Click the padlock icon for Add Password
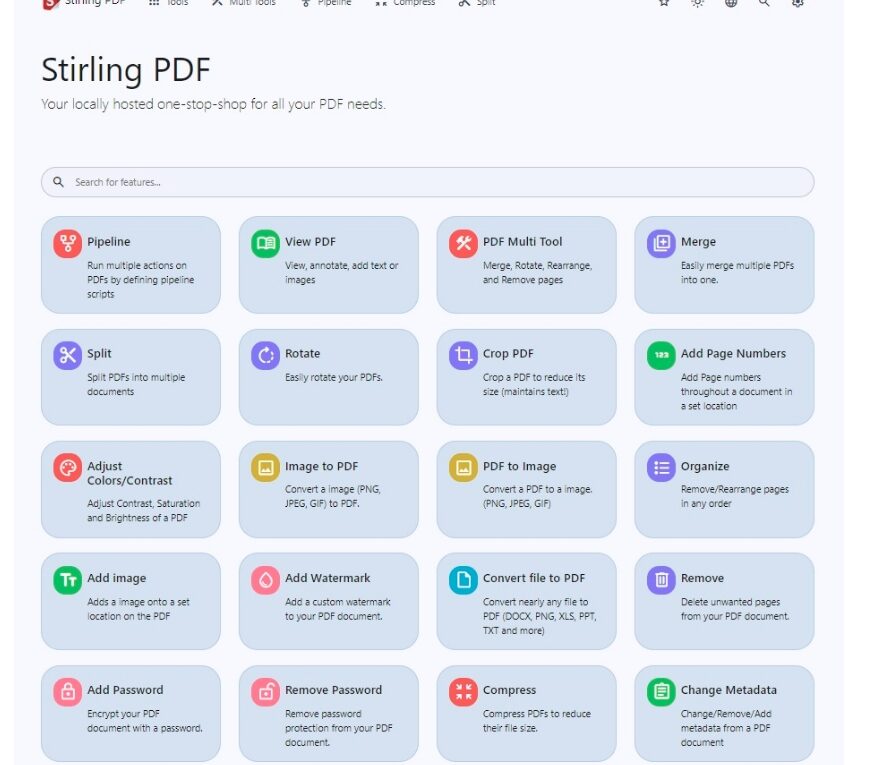The height and width of the screenshot is (765, 869). (x=68, y=692)
